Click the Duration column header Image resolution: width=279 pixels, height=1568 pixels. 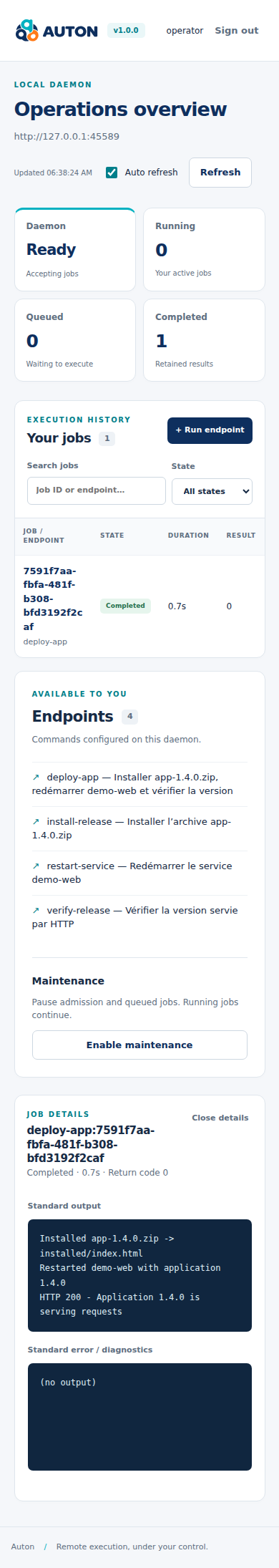pos(188,536)
